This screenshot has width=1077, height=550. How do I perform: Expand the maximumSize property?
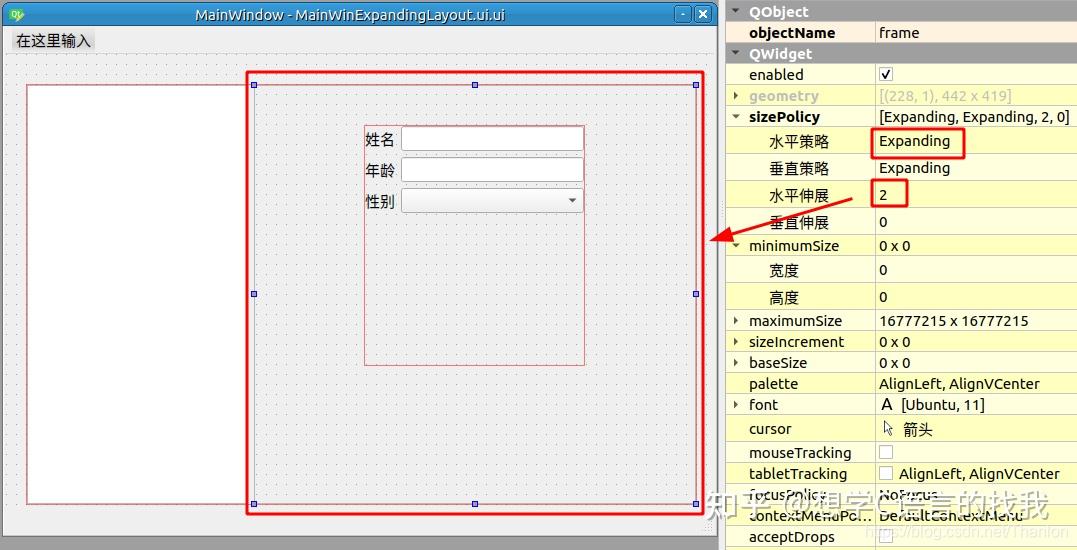click(x=736, y=321)
